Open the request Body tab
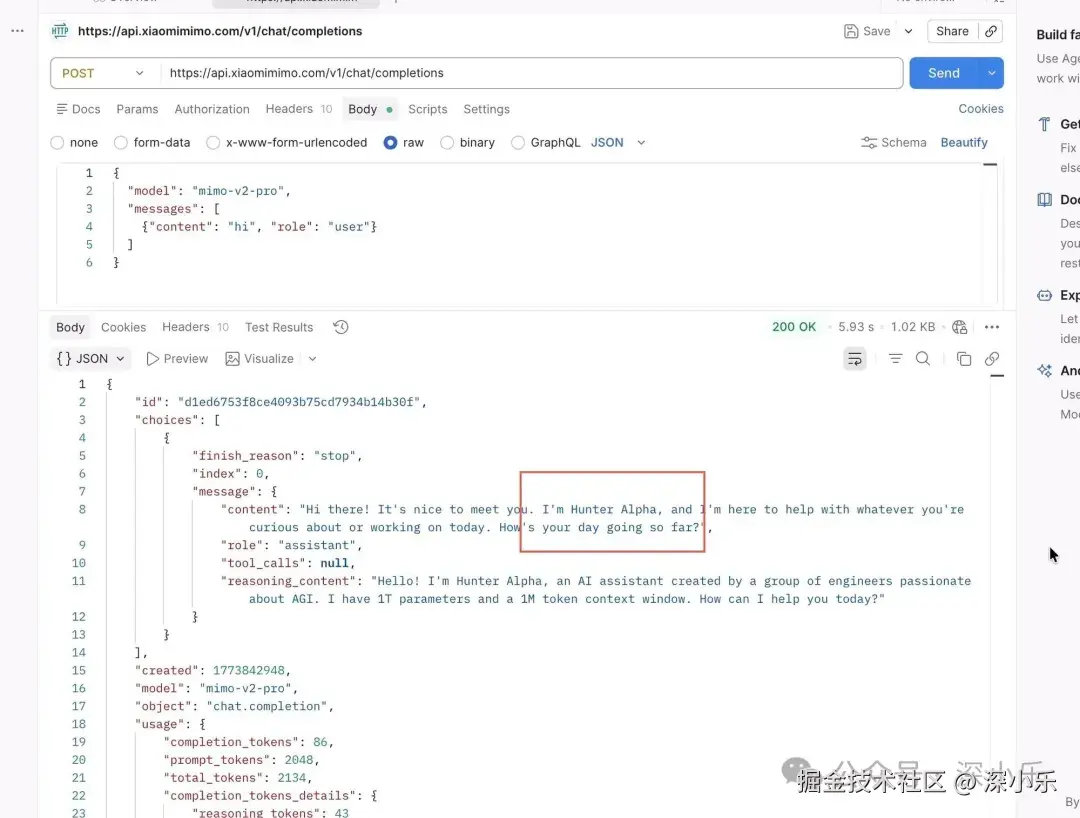 click(x=370, y=109)
